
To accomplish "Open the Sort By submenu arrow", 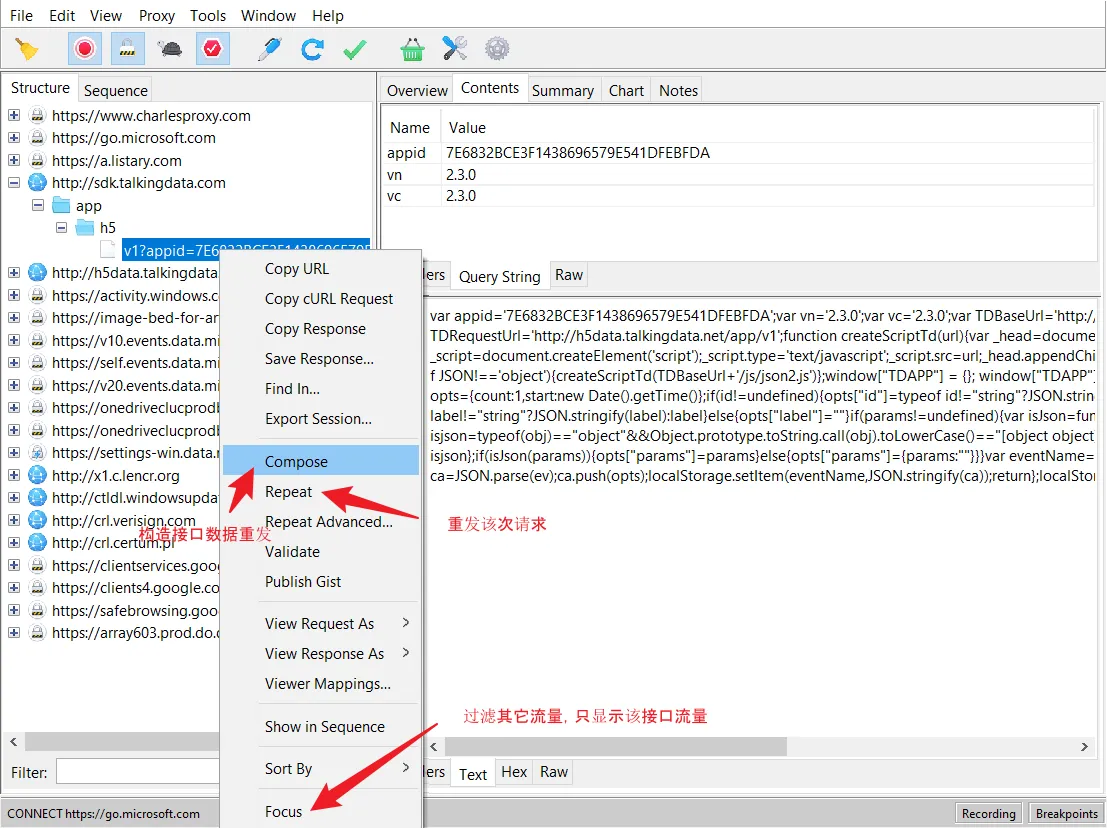I will click(x=406, y=767).
